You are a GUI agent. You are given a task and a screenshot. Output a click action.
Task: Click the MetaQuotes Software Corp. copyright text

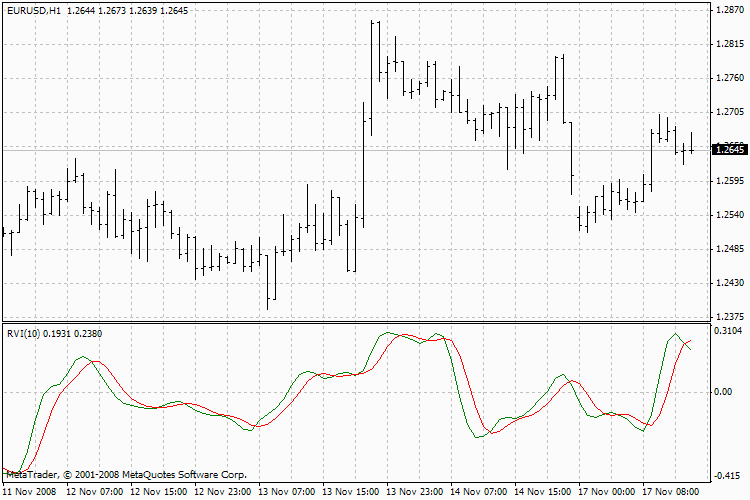click(185, 475)
